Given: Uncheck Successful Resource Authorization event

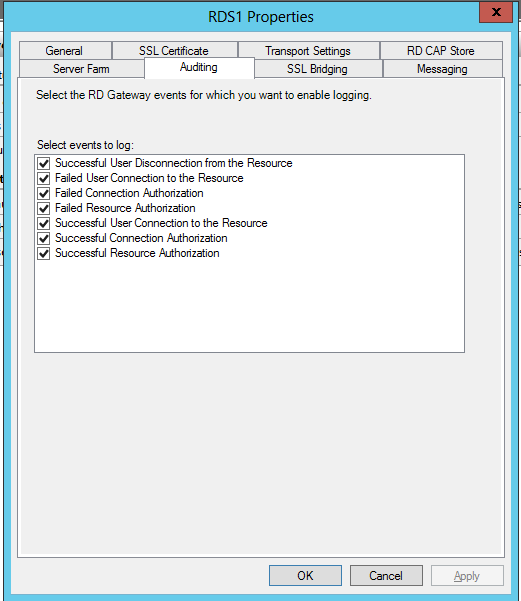Looking at the screenshot, I should [44, 253].
